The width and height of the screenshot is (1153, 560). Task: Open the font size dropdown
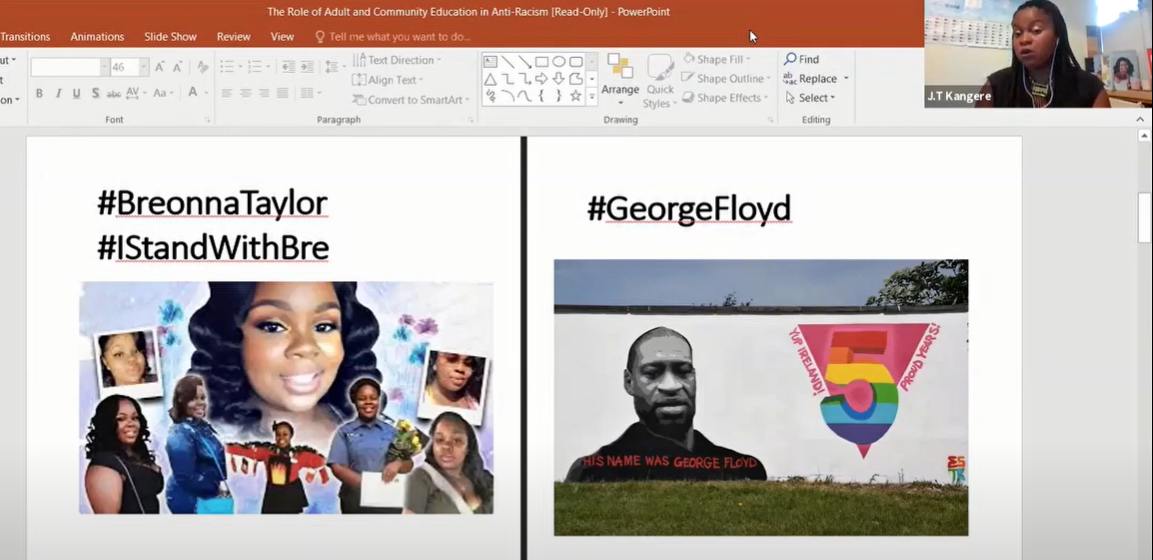144,67
